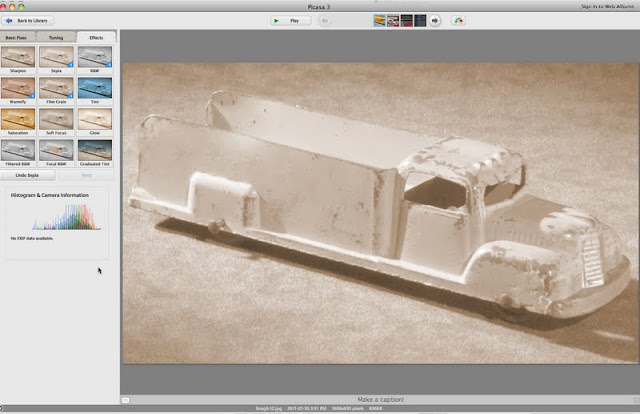640x414 pixels.
Task: Click the image filename in status bar
Action: pyautogui.click(x=269, y=408)
